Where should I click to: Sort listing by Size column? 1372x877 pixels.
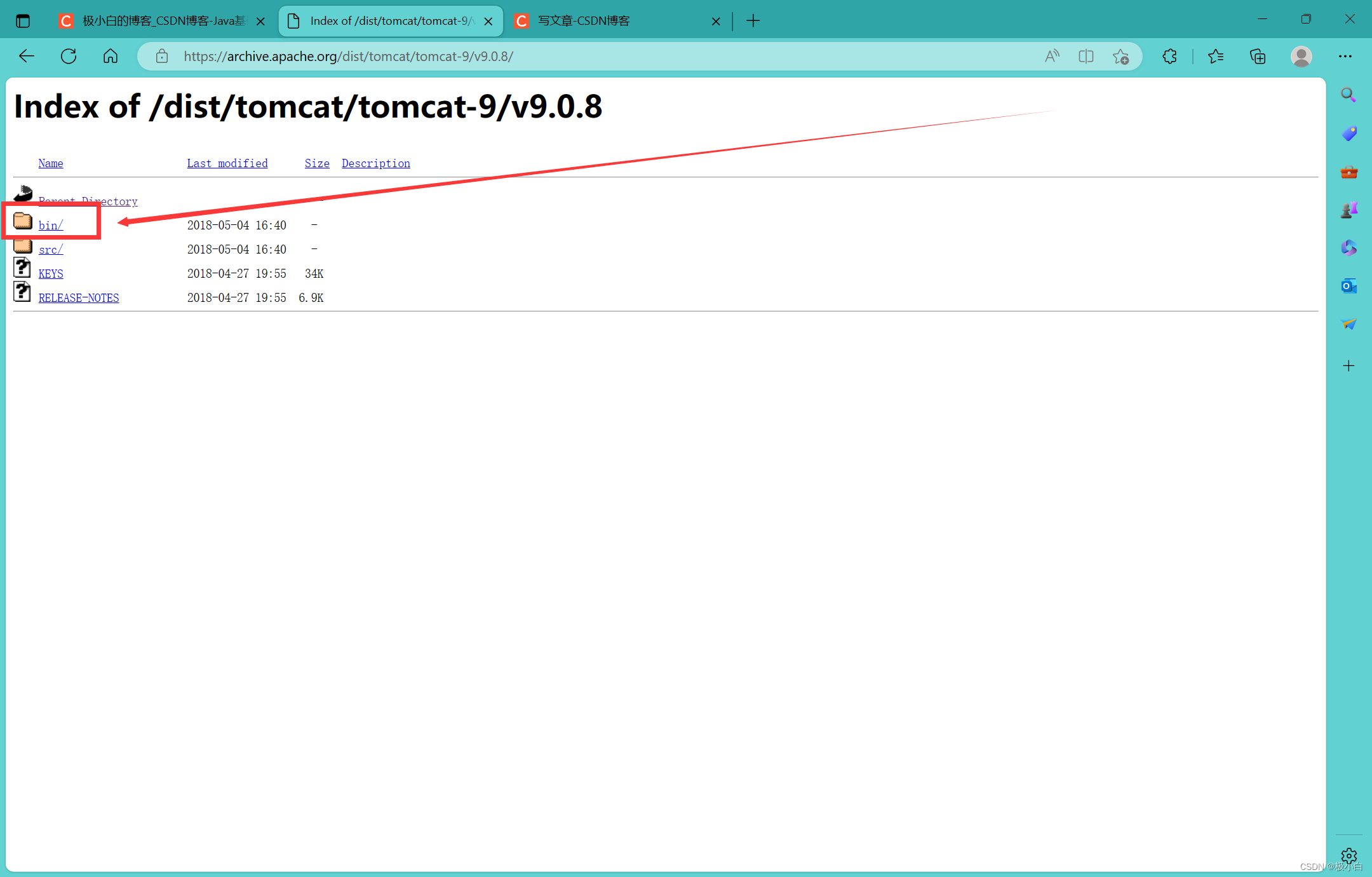pos(317,163)
